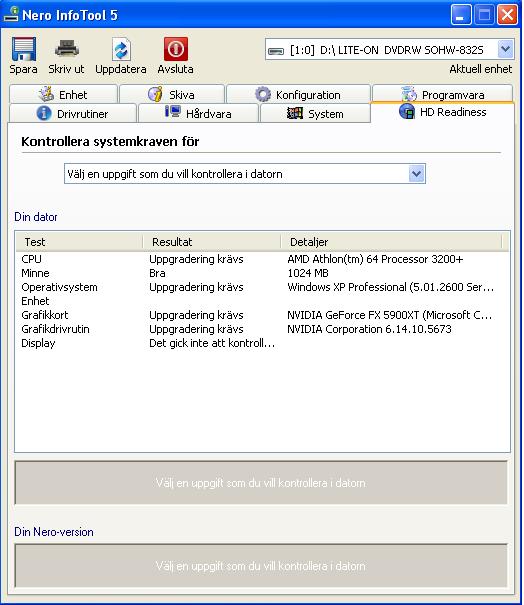Image resolution: width=524 pixels, height=605 pixels.
Task: Click the red Avsluta power icon
Action: pos(176,49)
